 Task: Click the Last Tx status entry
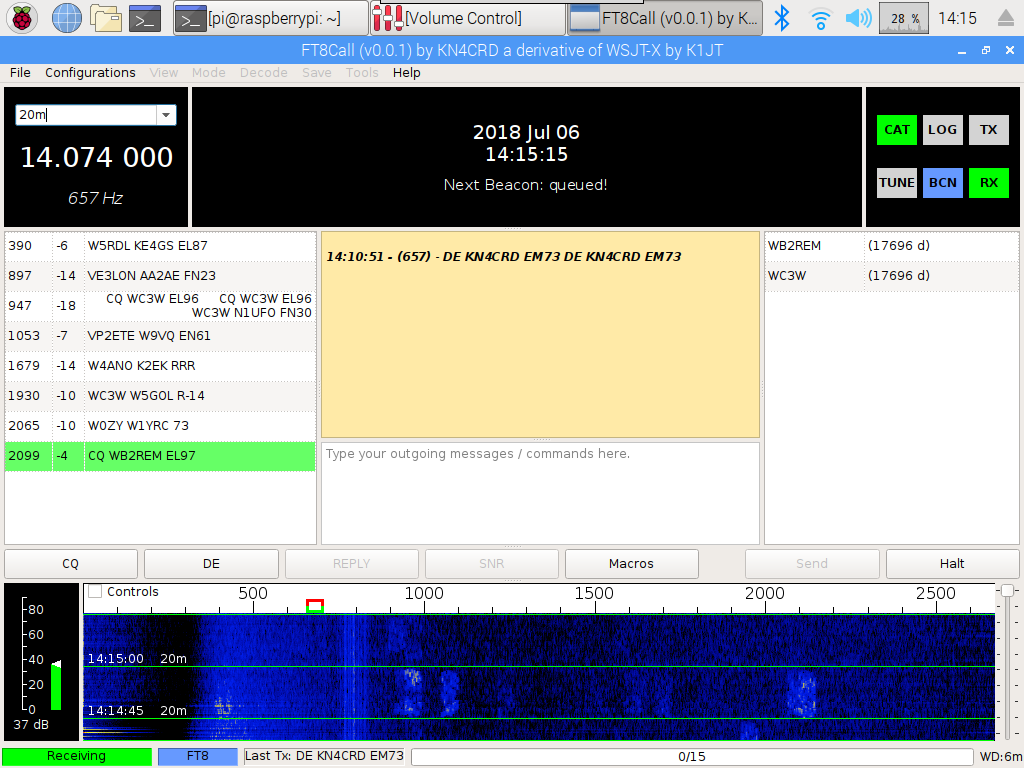[x=324, y=756]
